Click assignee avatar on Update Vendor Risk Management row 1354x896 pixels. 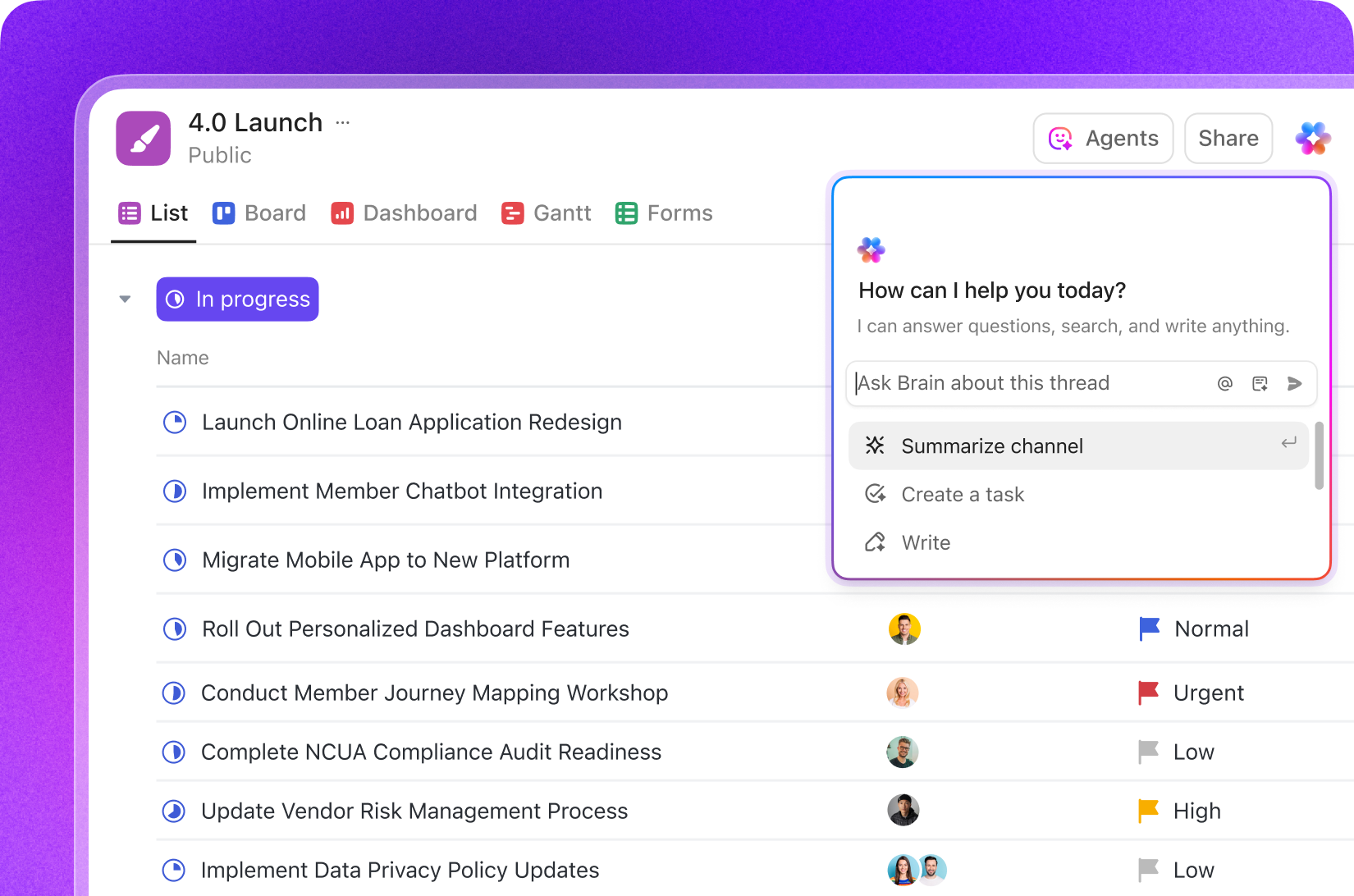[x=903, y=811]
